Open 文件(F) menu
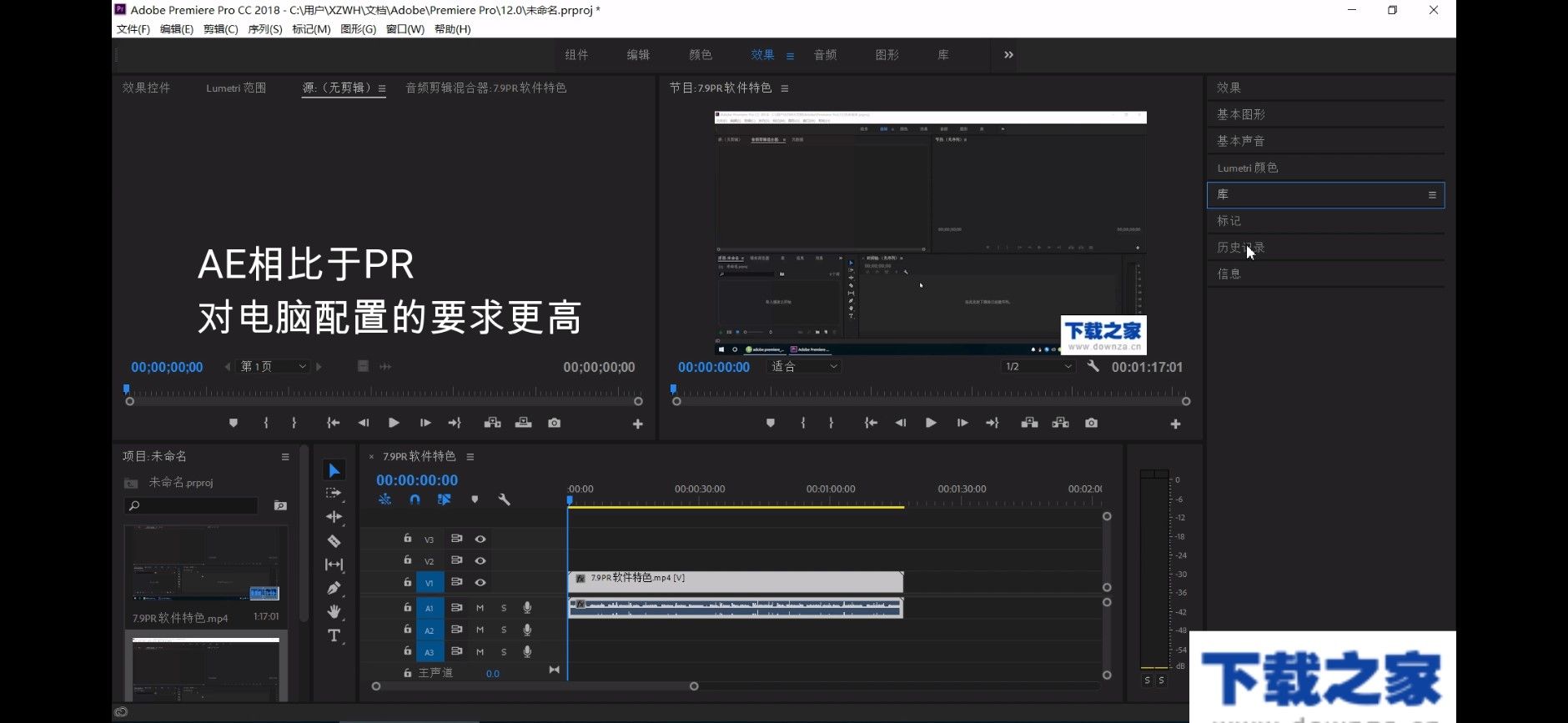Screen dimensions: 1568x723 pos(133,29)
